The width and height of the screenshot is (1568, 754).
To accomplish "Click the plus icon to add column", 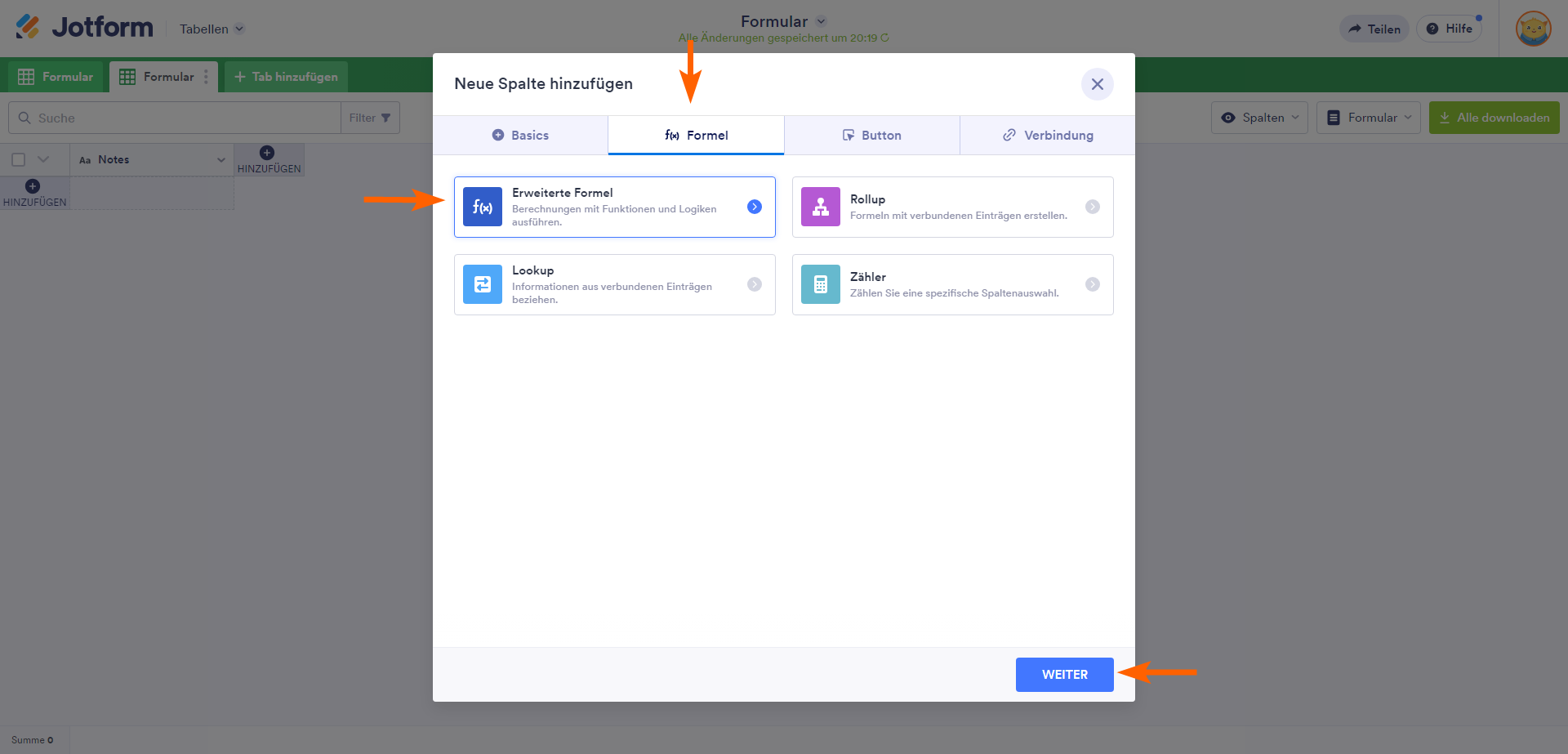I will [x=267, y=153].
